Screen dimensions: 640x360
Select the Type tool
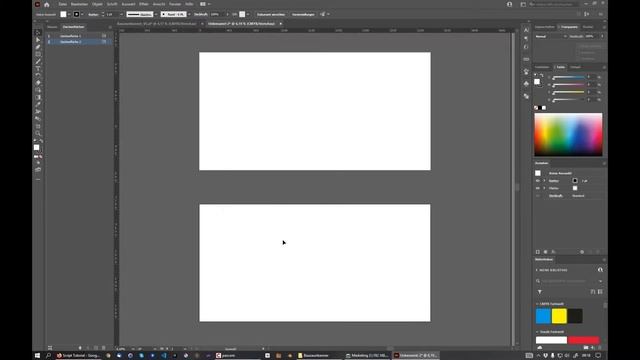click(38, 69)
